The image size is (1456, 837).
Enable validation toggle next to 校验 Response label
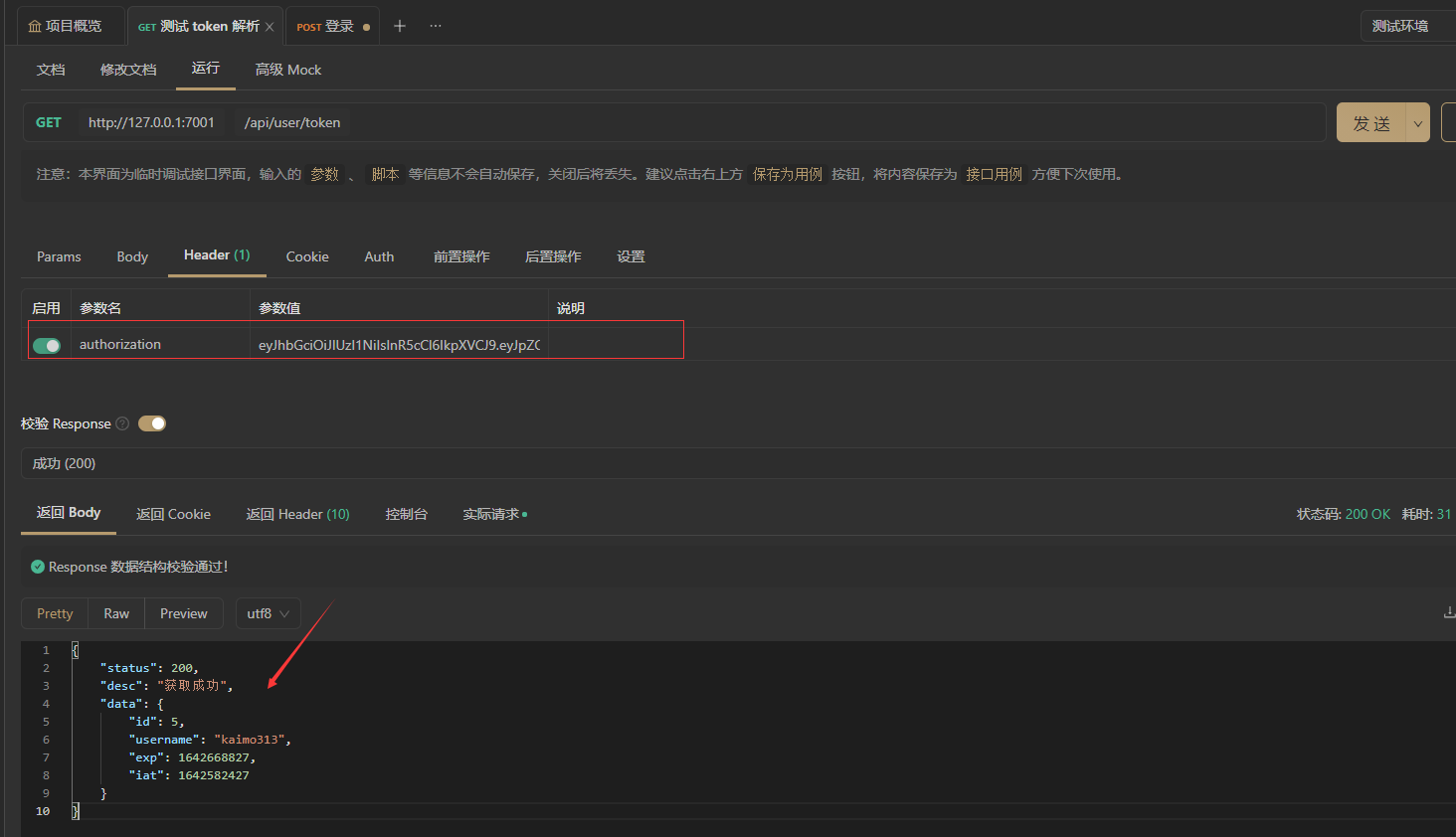(151, 422)
